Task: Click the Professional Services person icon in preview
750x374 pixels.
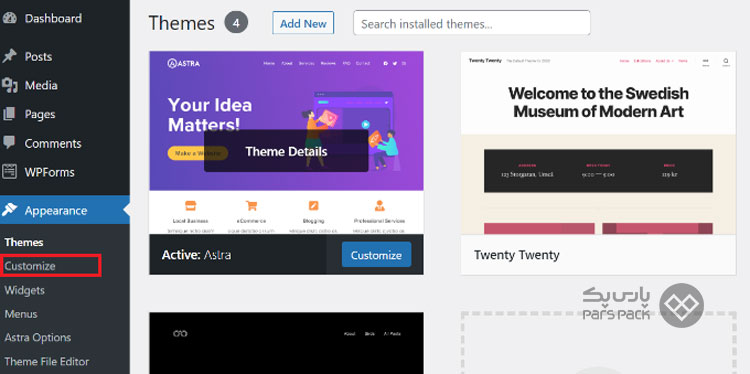Action: [379, 206]
